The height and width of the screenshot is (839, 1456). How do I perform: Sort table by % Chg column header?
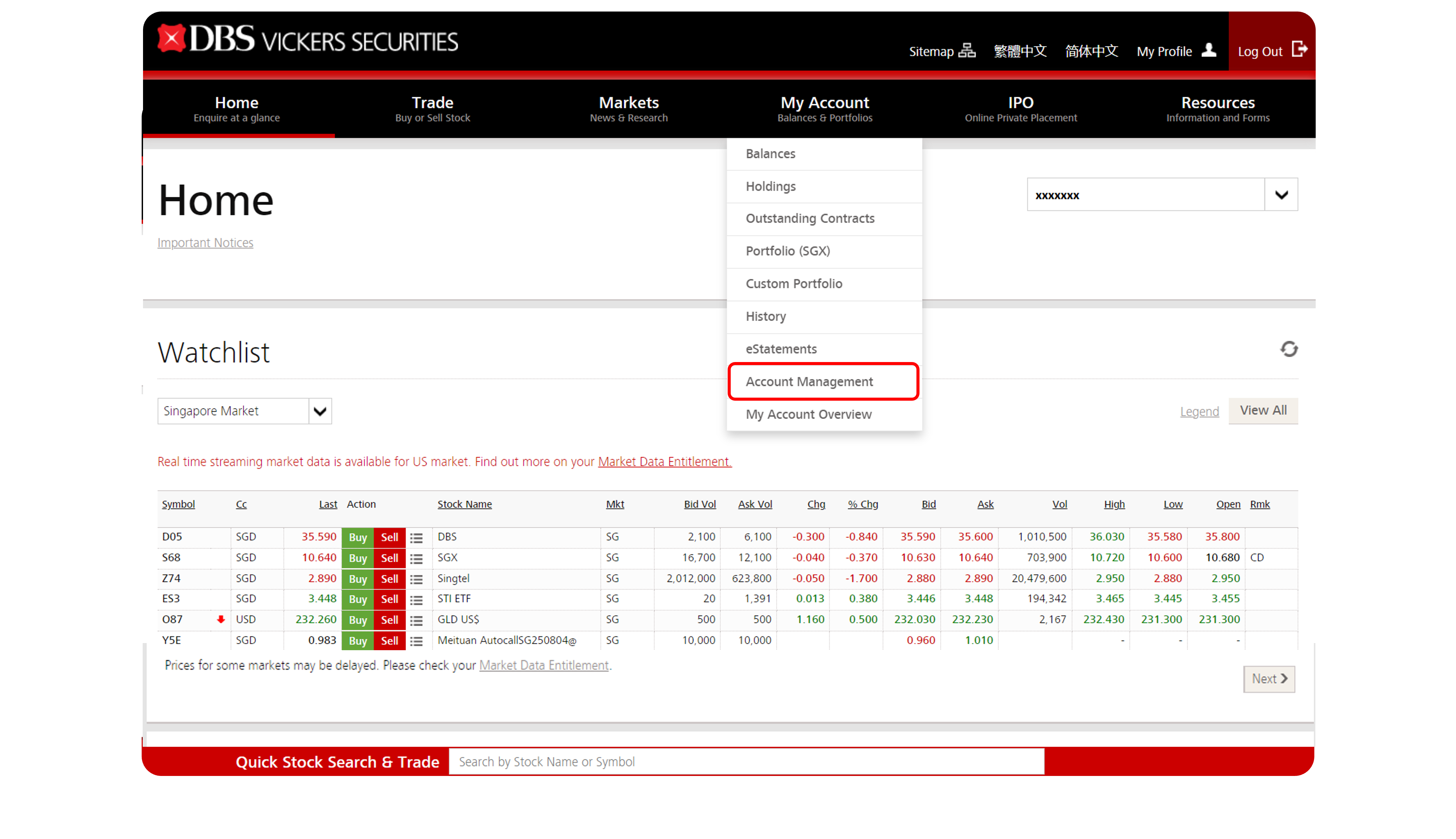click(863, 504)
